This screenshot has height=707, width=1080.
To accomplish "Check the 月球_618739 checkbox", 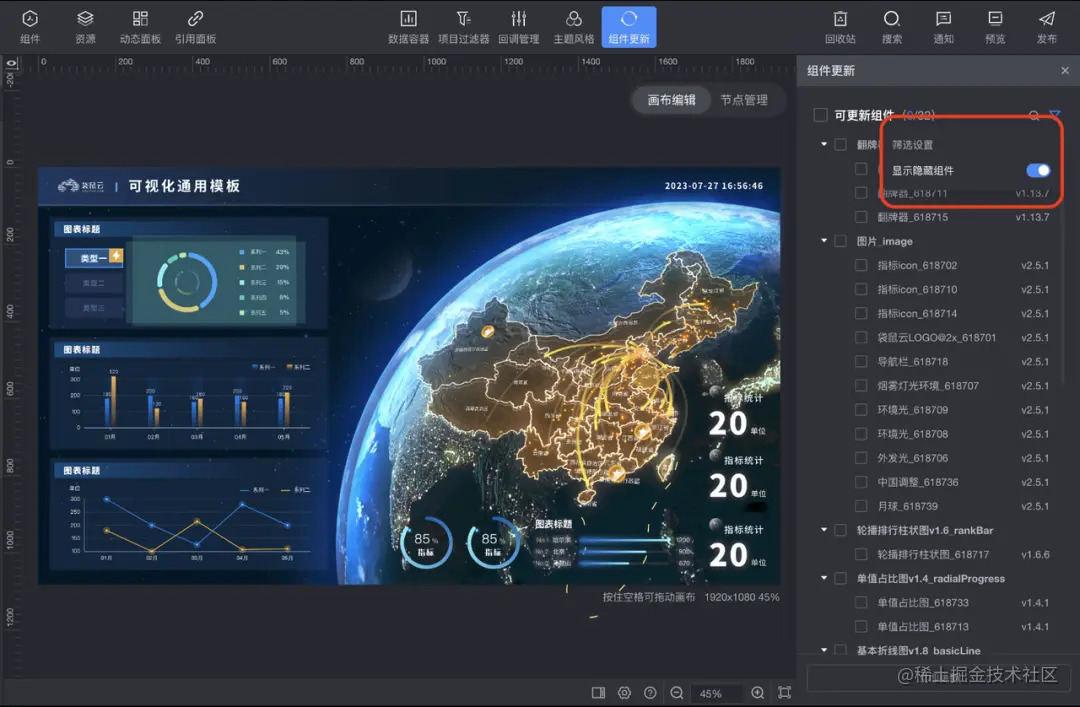I will [861, 506].
